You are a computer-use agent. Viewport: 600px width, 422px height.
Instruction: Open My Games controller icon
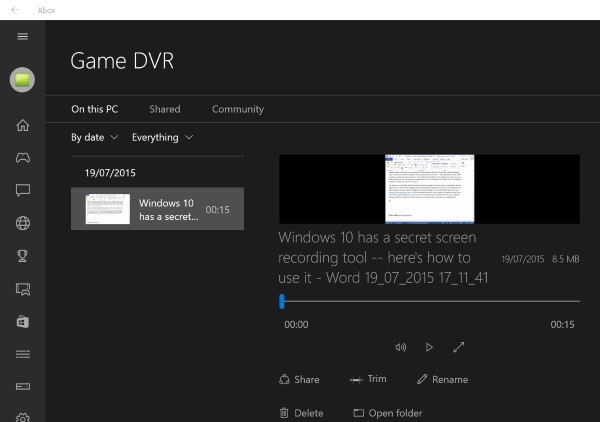pos(23,157)
